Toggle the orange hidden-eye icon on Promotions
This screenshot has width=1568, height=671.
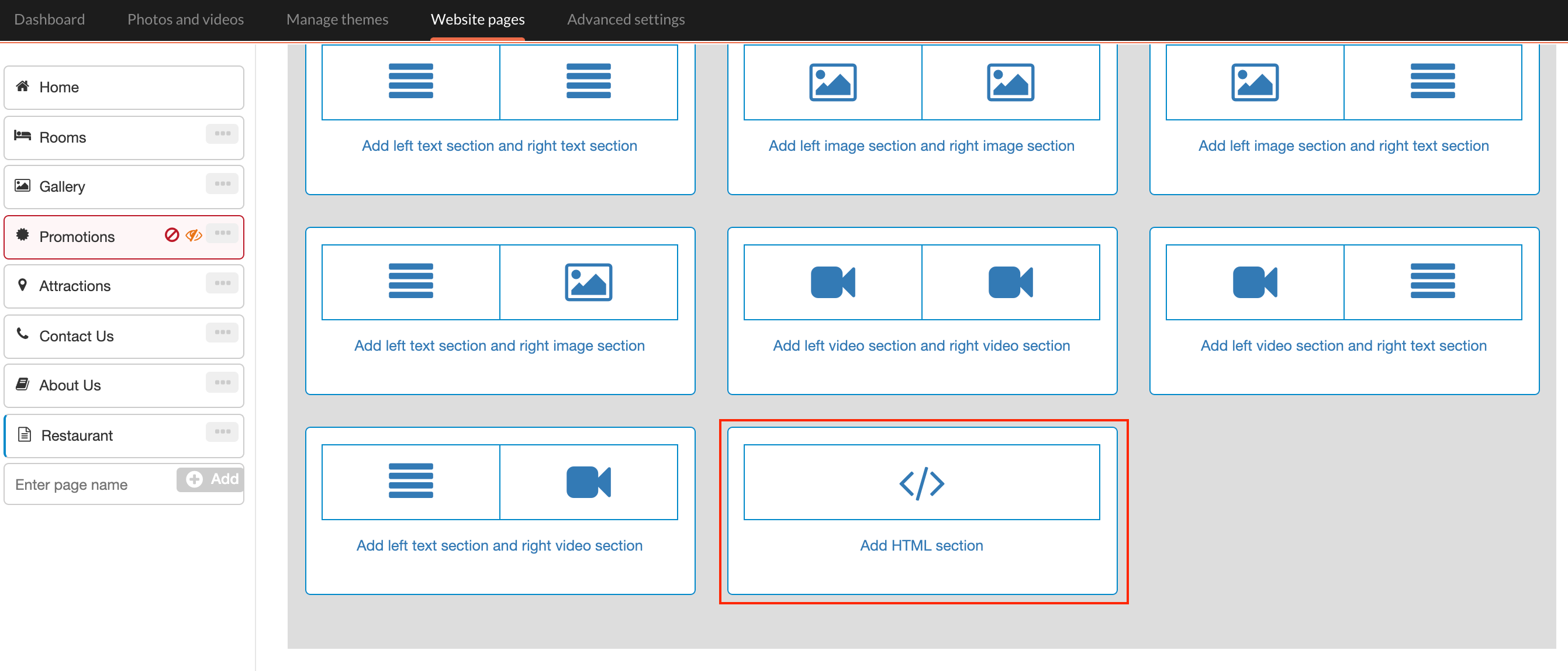[x=194, y=236]
